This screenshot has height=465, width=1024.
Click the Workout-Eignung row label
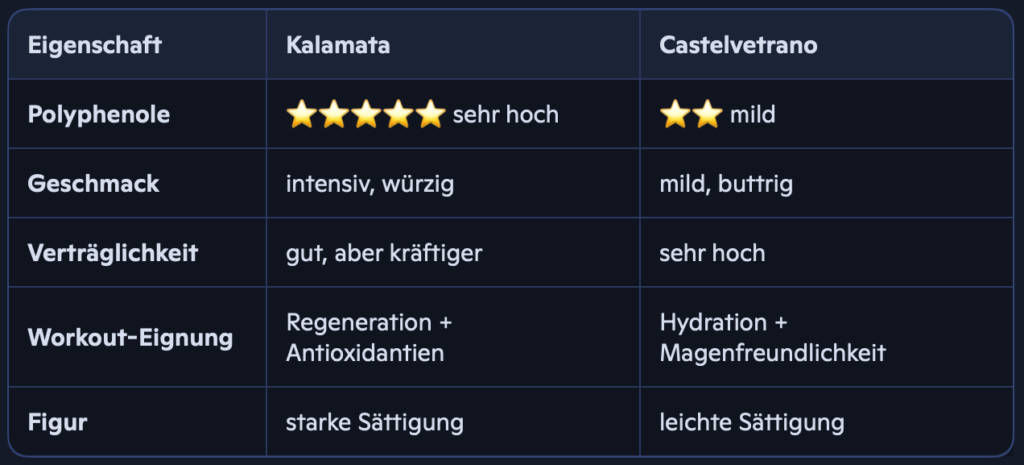pos(130,337)
